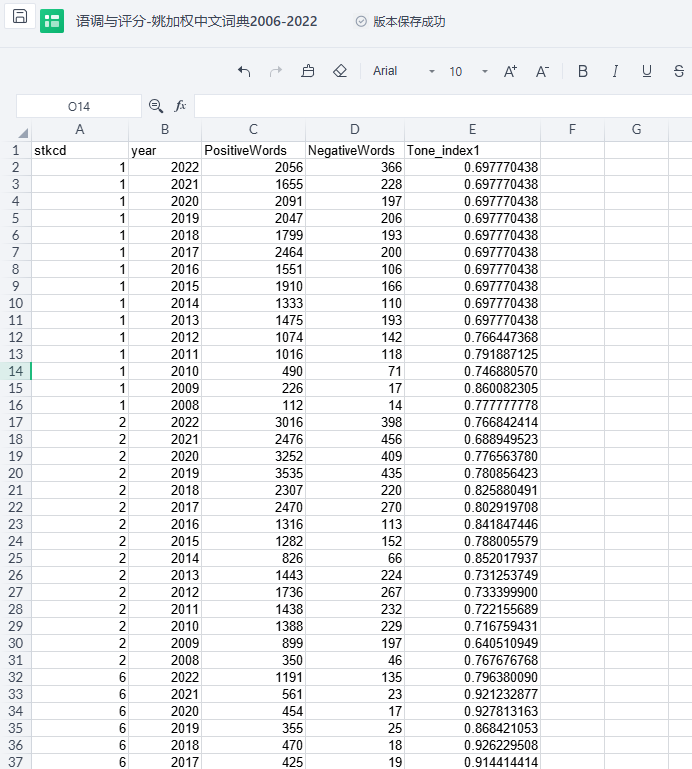Image resolution: width=692 pixels, height=769 pixels.
Task: Click the clear formatting eraser icon
Action: click(339, 71)
